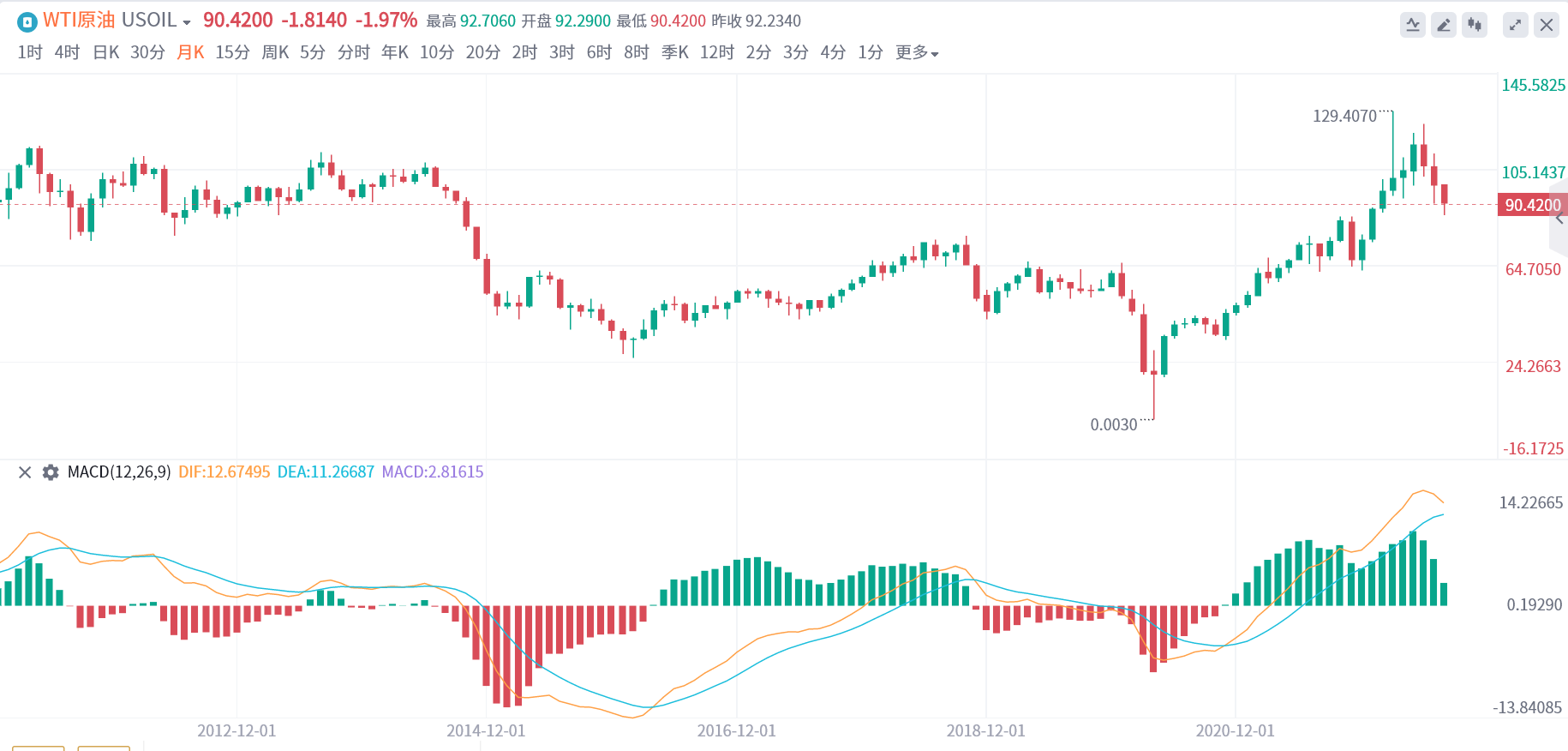Screen dimensions: 1568x751
Task: Click the MACD(12,26,9) indicator label
Action: click(x=119, y=472)
